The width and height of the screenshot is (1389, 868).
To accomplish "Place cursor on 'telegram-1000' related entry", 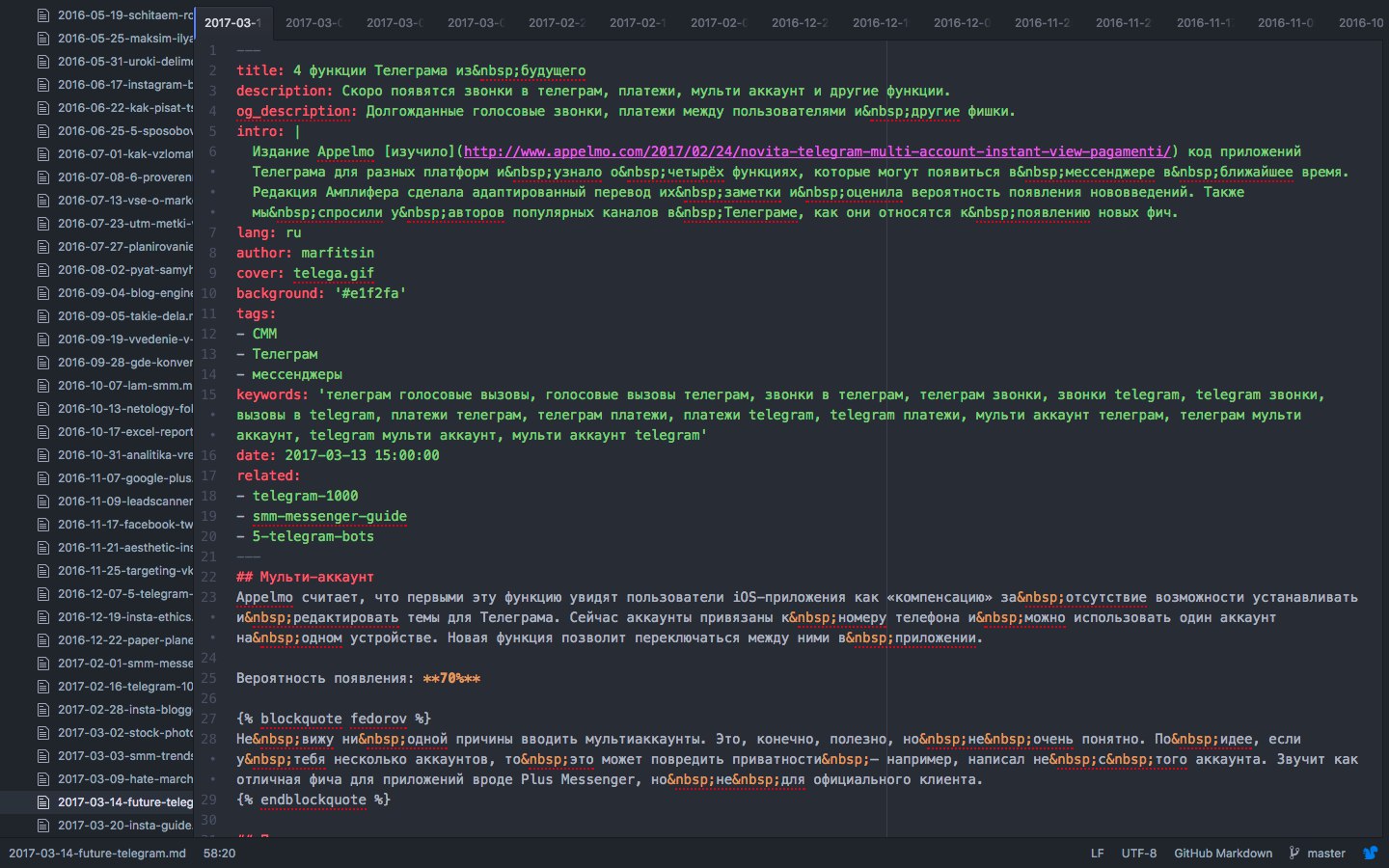I will point(305,496).
